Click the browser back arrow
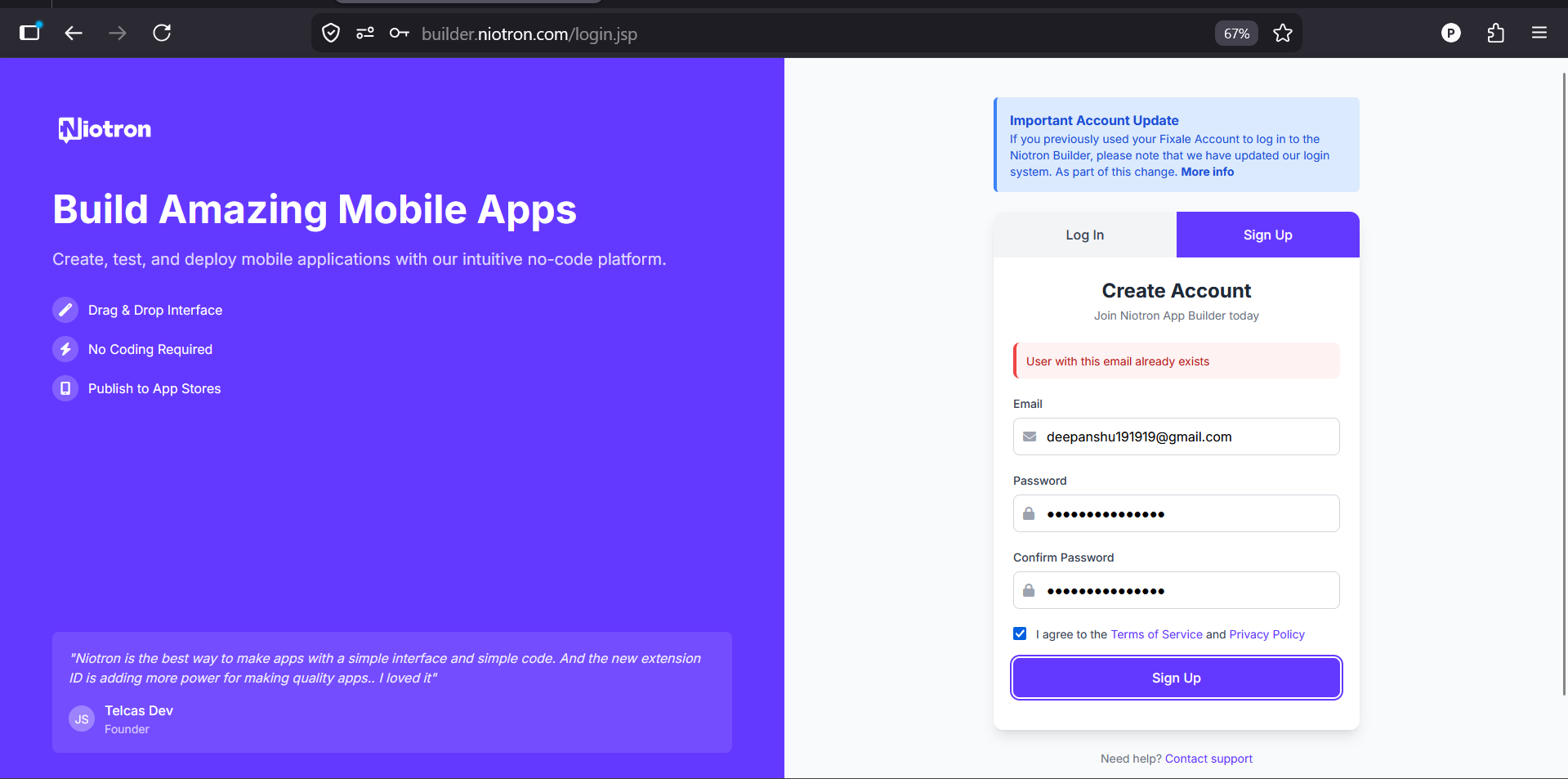This screenshot has height=779, width=1568. (x=74, y=33)
